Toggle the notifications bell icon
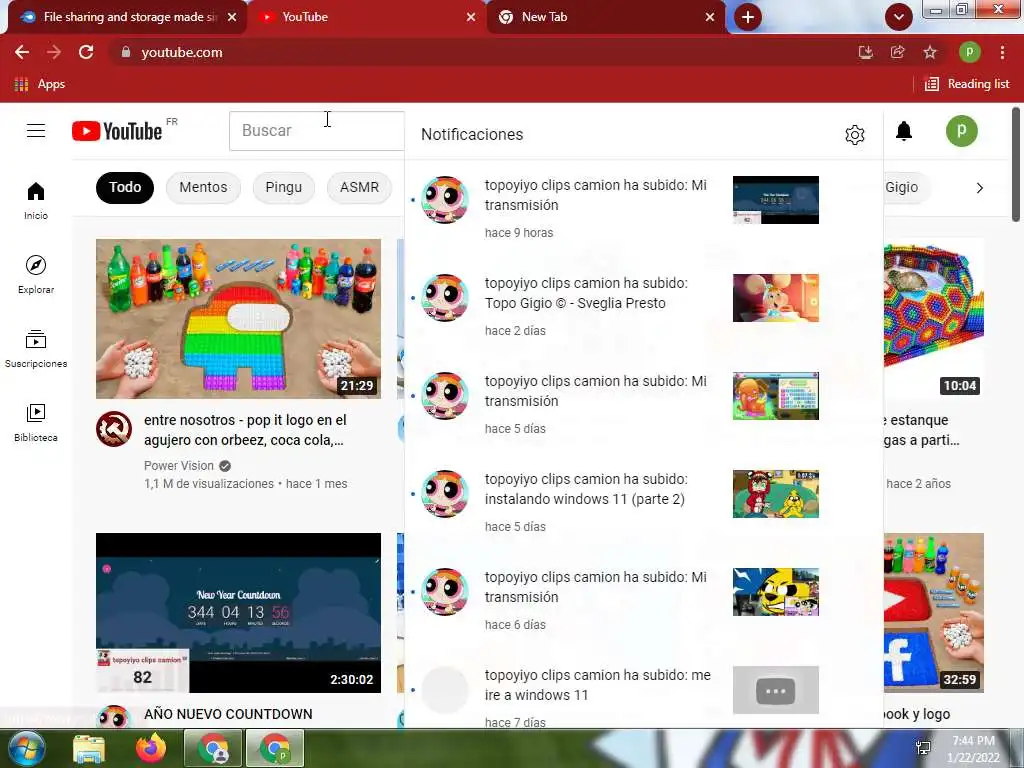The width and height of the screenshot is (1024, 768). 904,131
